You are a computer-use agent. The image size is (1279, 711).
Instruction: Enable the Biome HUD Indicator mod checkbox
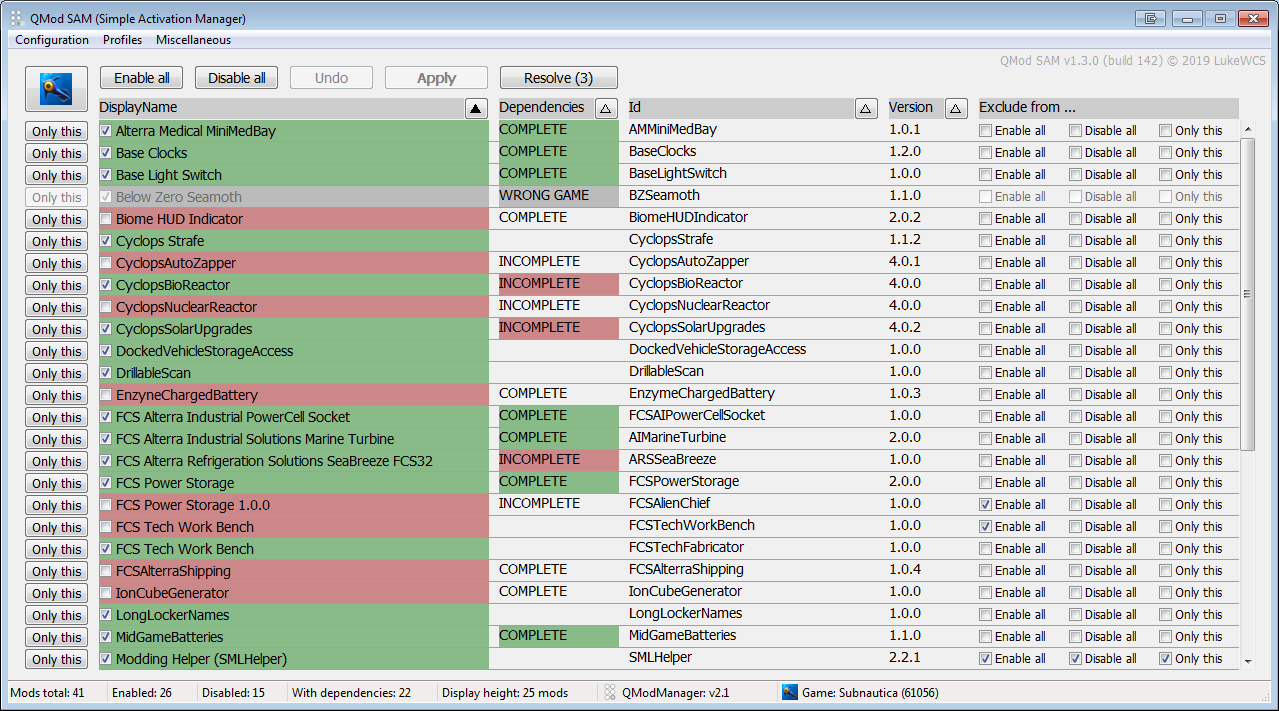106,219
